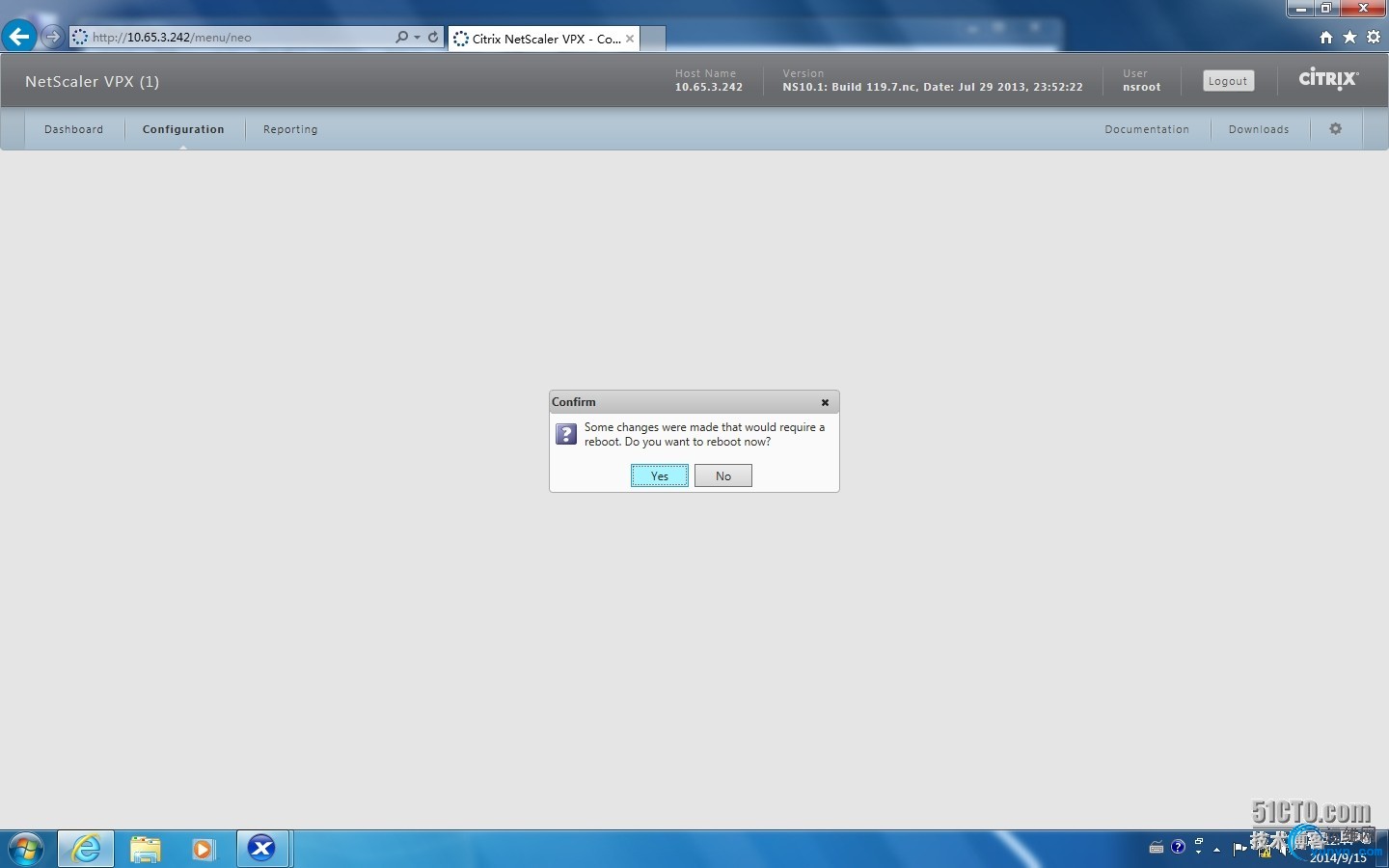Open a new tab in Internet Explorer

pyautogui.click(x=653, y=39)
